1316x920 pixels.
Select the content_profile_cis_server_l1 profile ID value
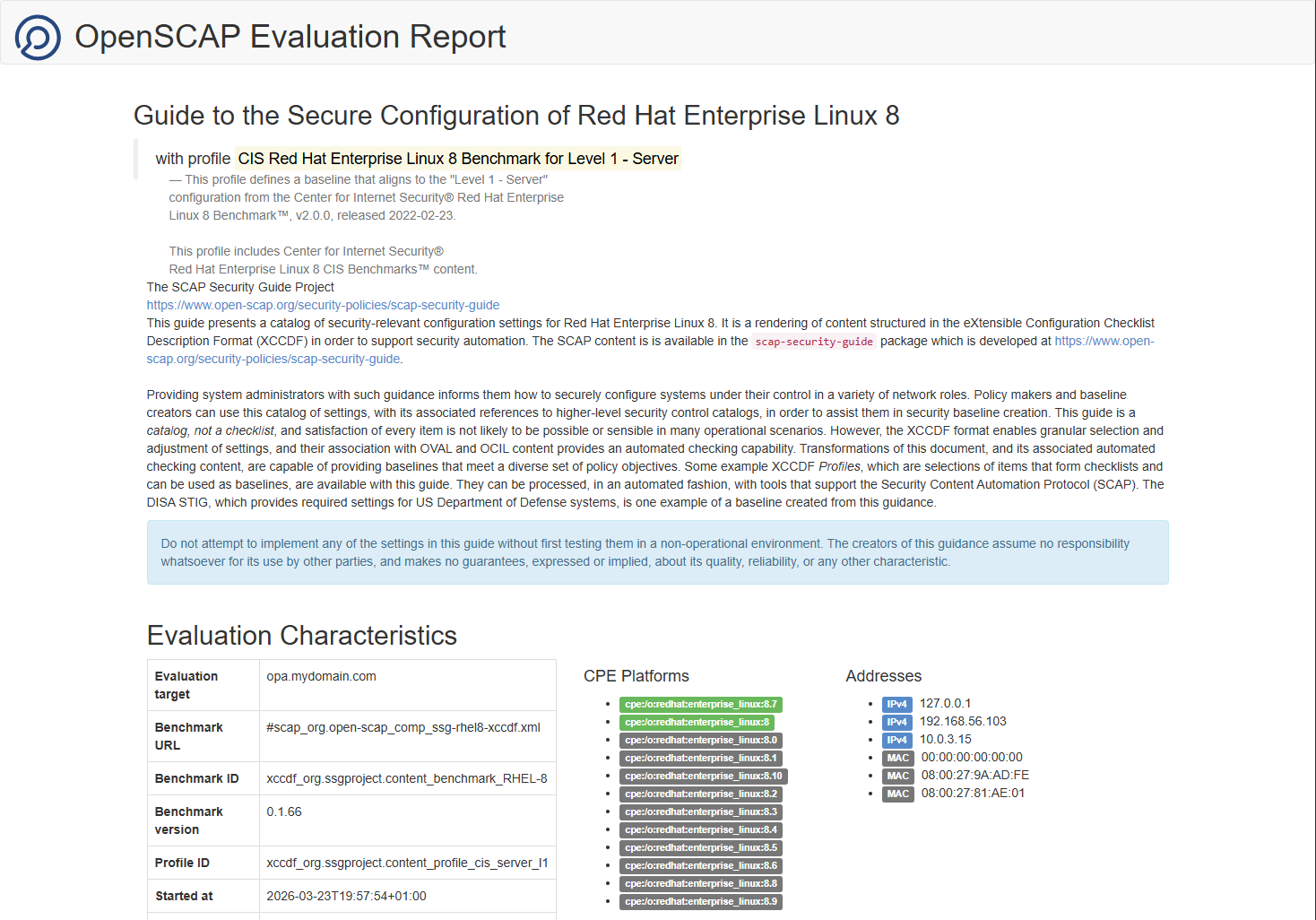407,863
